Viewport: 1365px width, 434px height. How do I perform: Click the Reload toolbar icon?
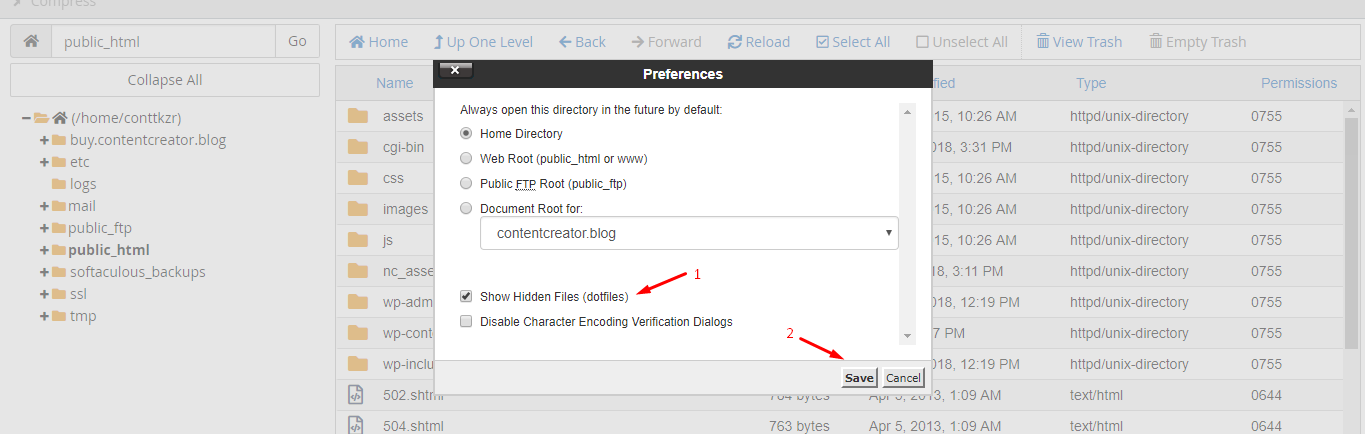tap(758, 42)
